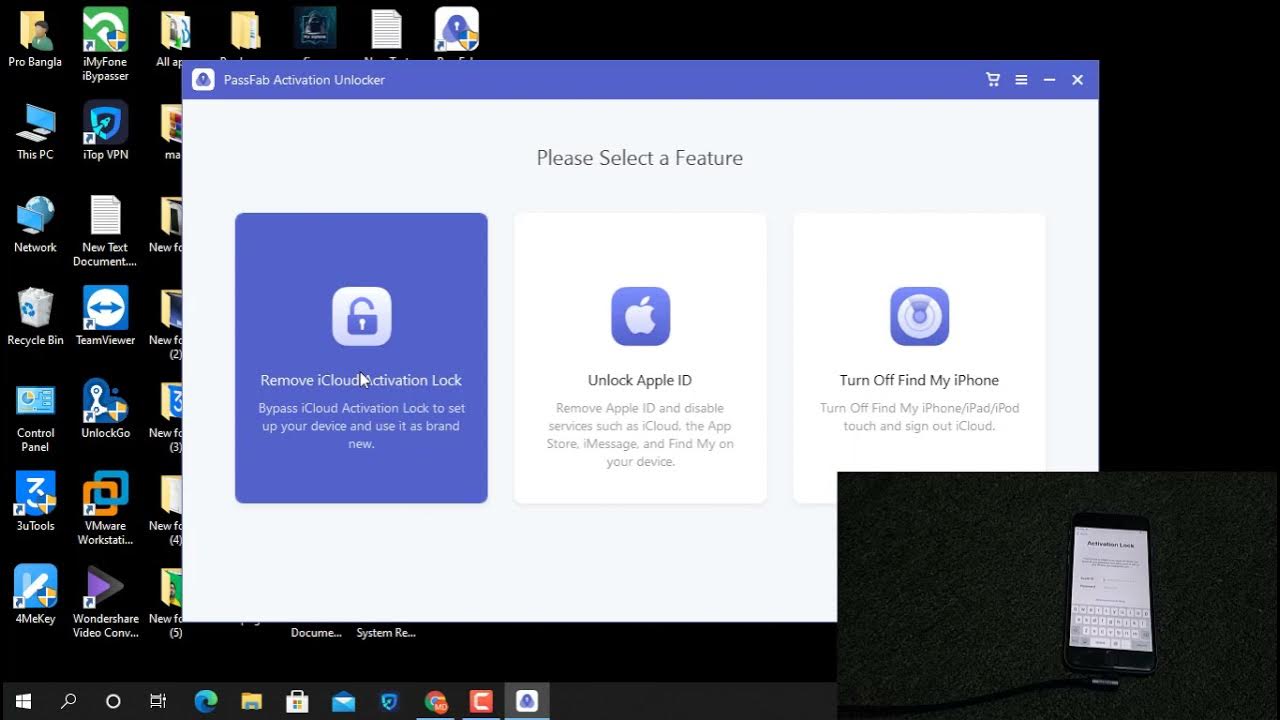Close the PassFab Activation Unlocker window
The height and width of the screenshot is (720, 1280).
(1077, 80)
